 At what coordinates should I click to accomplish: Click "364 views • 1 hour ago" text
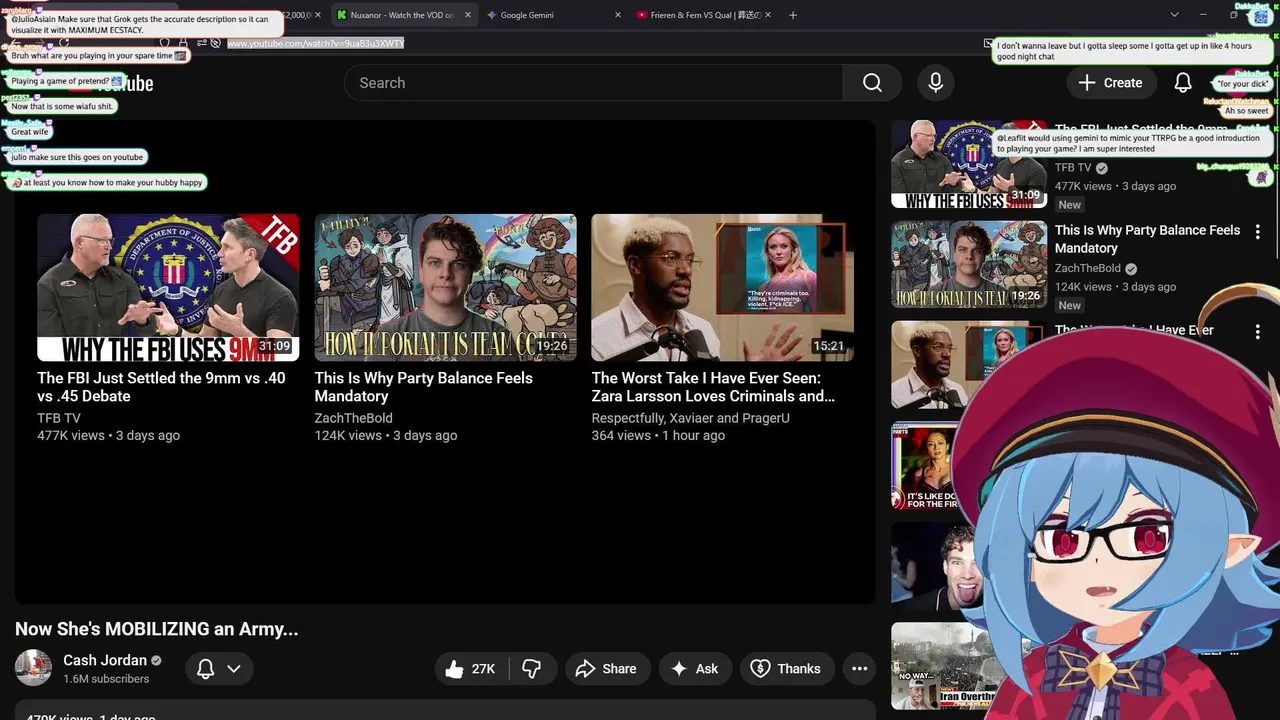658,436
